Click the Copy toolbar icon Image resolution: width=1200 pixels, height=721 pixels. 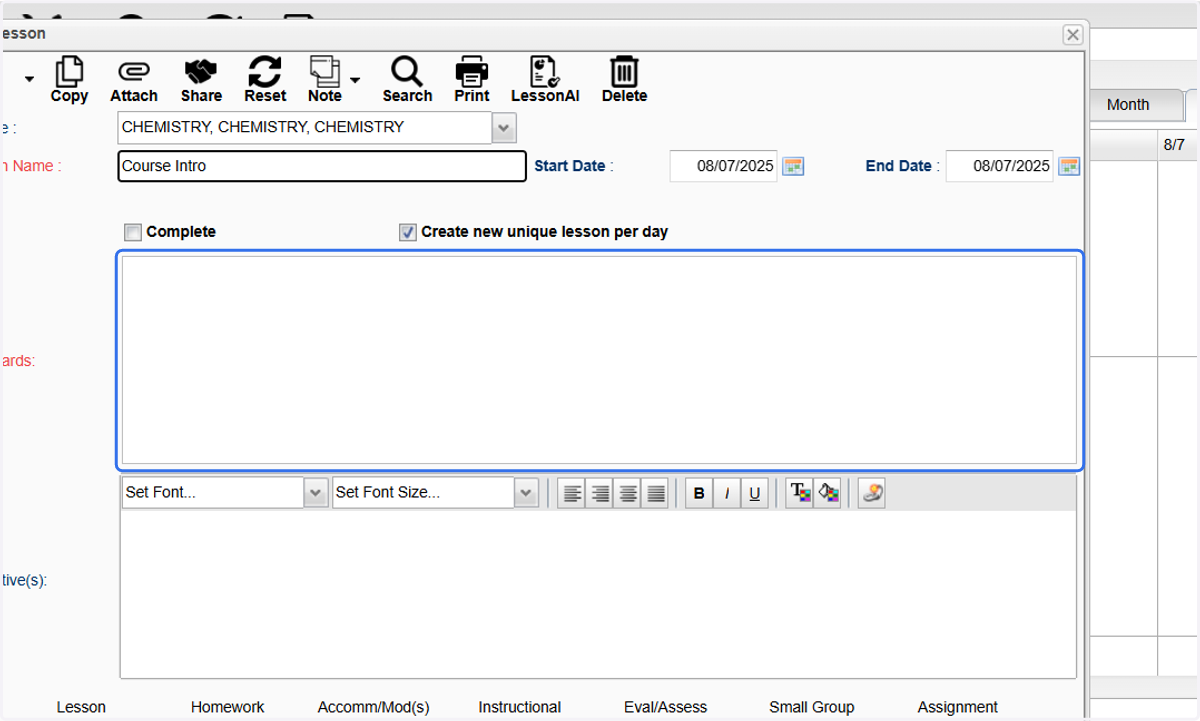point(69,79)
